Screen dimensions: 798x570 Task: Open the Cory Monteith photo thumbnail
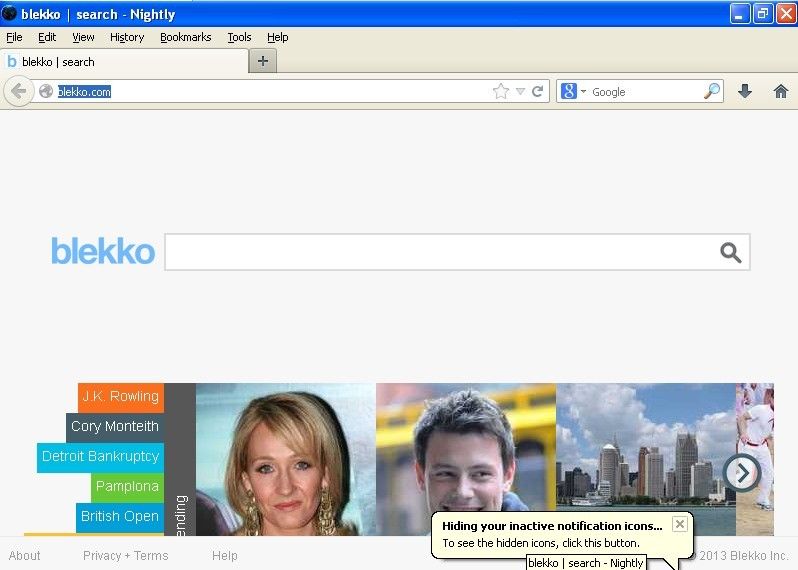click(x=466, y=448)
